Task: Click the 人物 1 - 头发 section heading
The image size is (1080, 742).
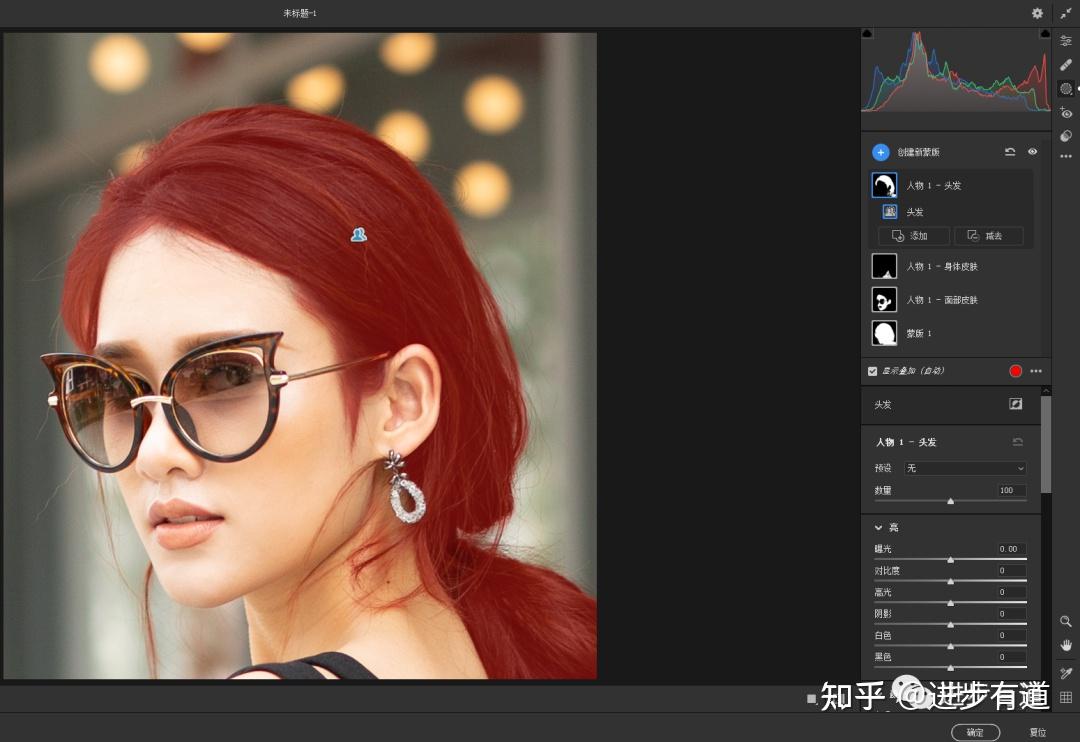Action: click(x=906, y=442)
